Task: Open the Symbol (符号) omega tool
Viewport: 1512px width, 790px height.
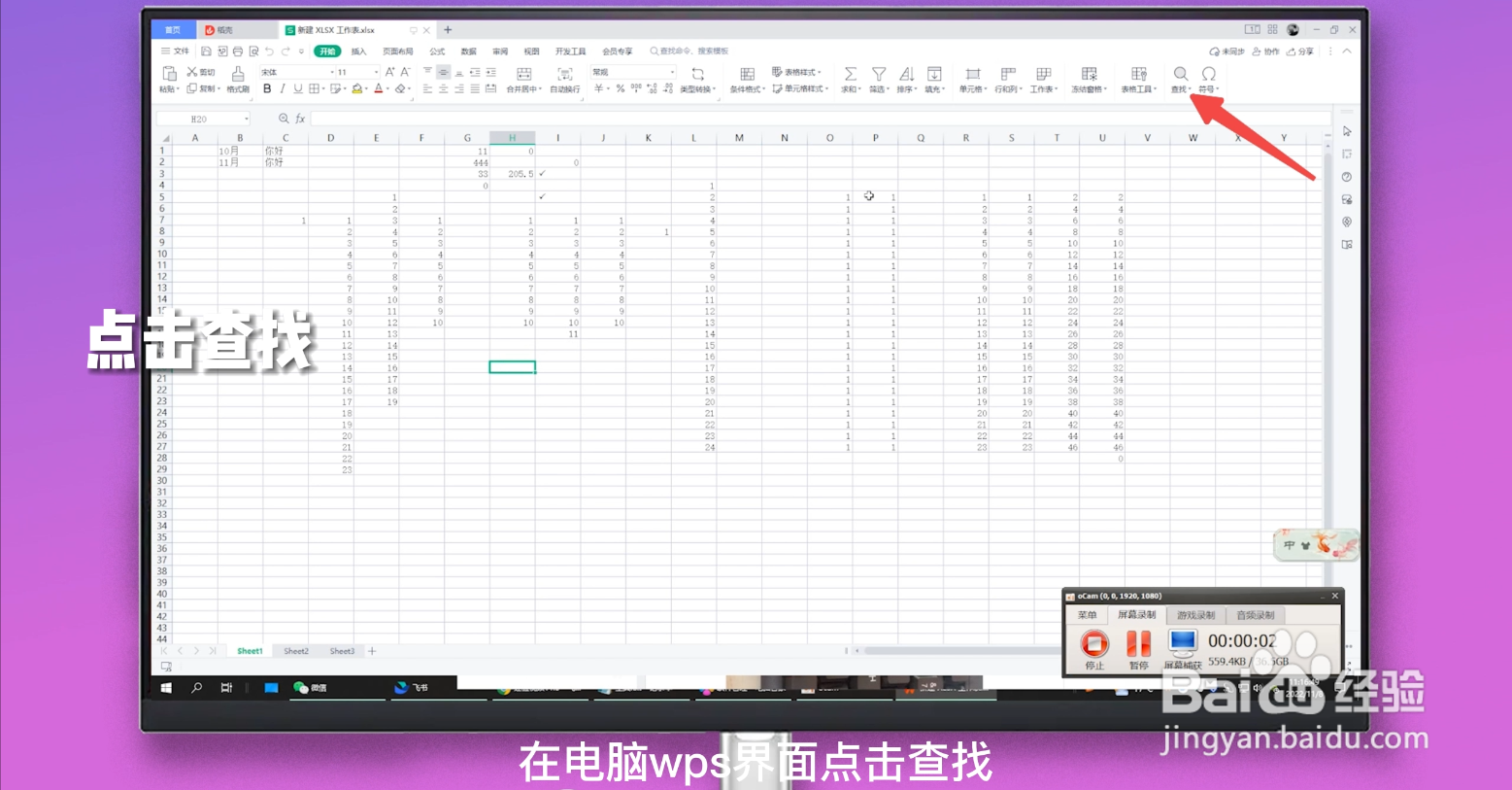Action: [1208, 74]
